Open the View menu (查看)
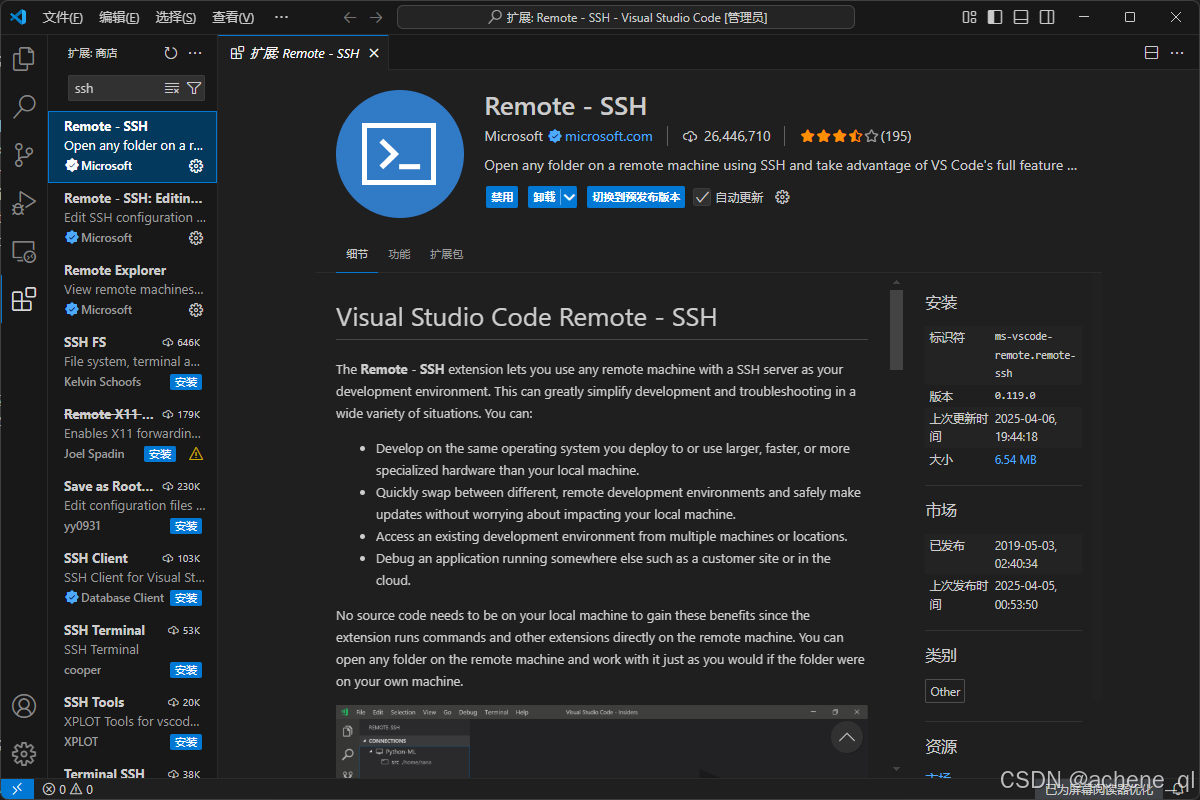 233,17
